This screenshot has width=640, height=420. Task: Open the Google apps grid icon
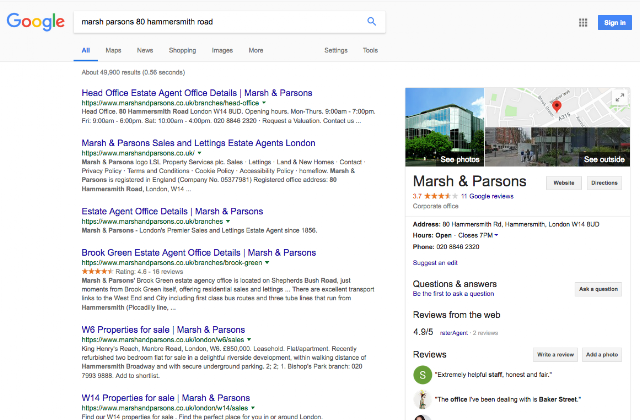coord(583,22)
